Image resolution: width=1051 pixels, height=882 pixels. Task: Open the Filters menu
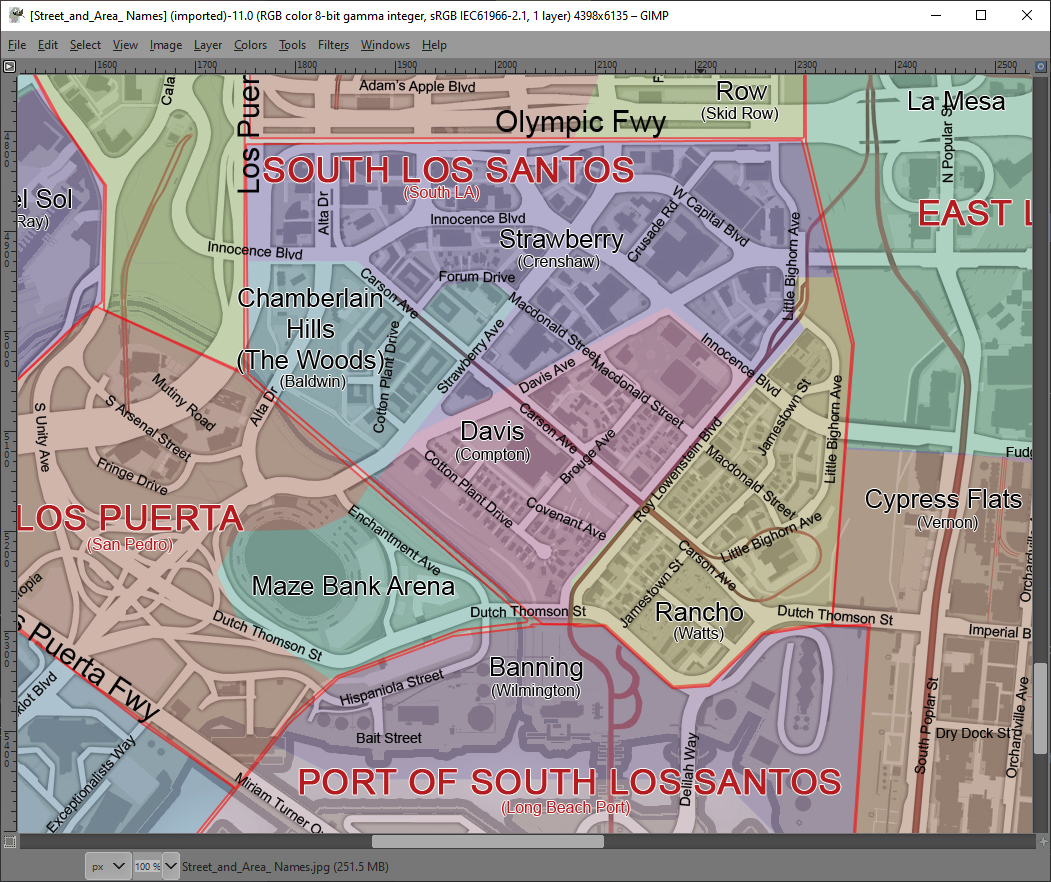pyautogui.click(x=333, y=45)
